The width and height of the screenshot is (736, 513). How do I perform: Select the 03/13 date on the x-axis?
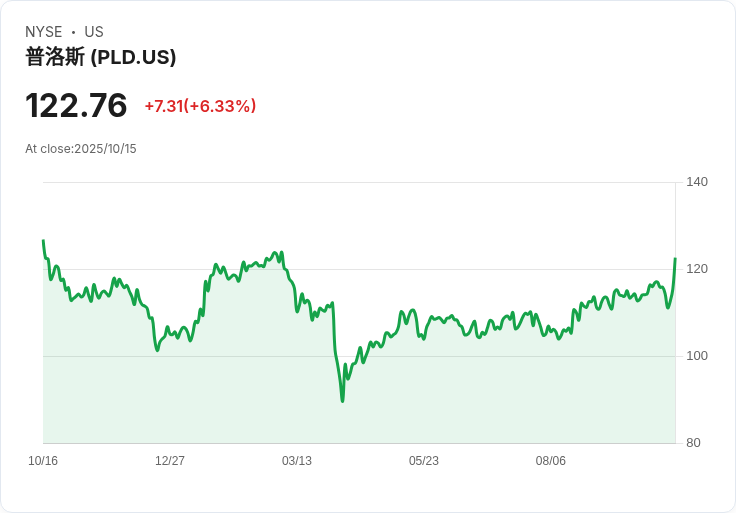(297, 461)
